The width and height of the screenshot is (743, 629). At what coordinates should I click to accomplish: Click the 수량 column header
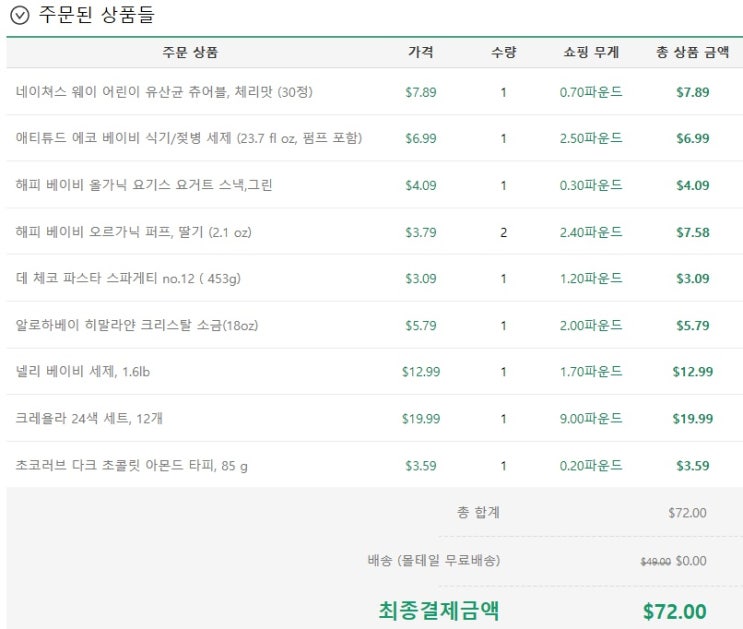coord(503,52)
